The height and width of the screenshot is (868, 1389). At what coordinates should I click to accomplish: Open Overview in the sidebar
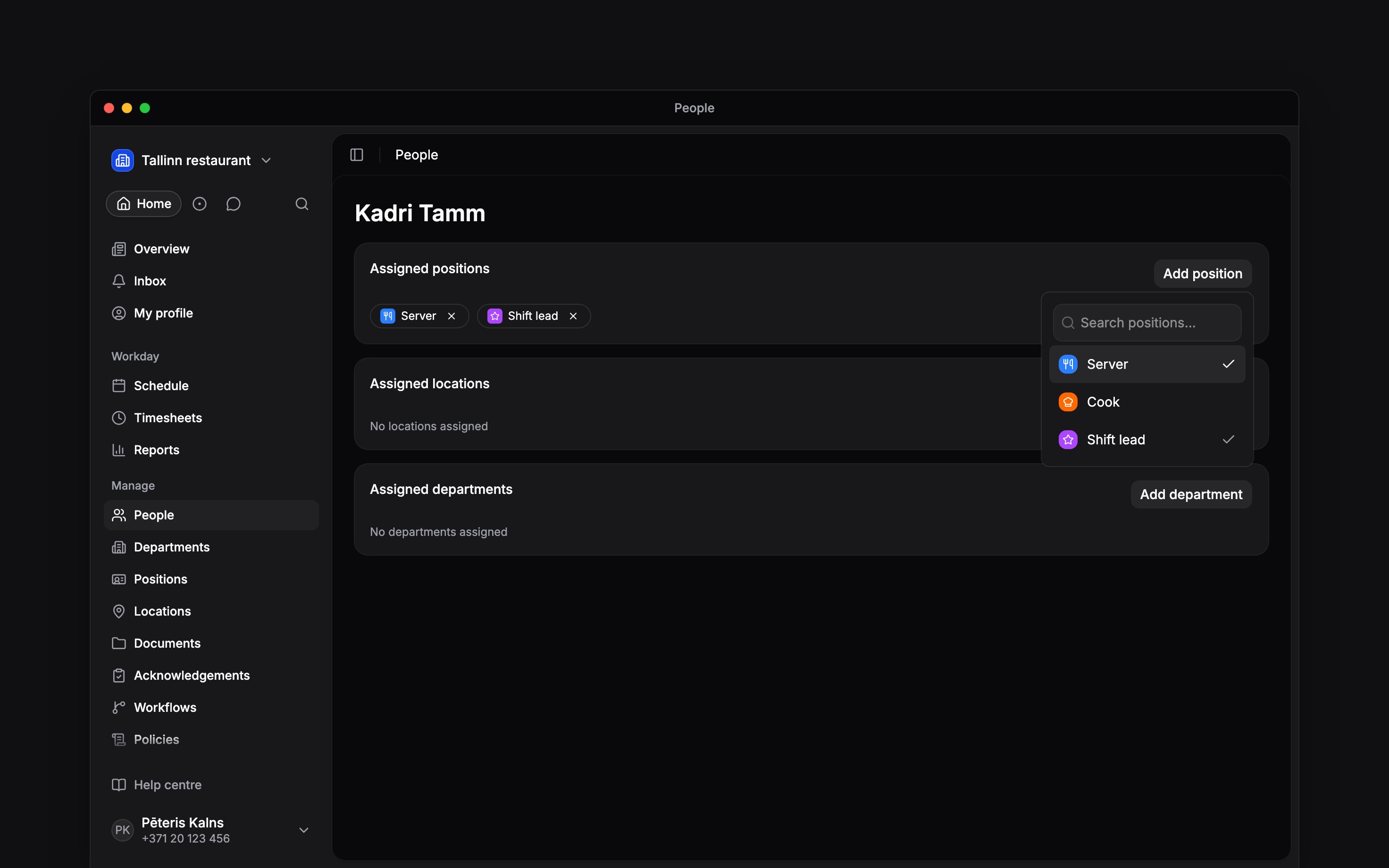(210, 249)
